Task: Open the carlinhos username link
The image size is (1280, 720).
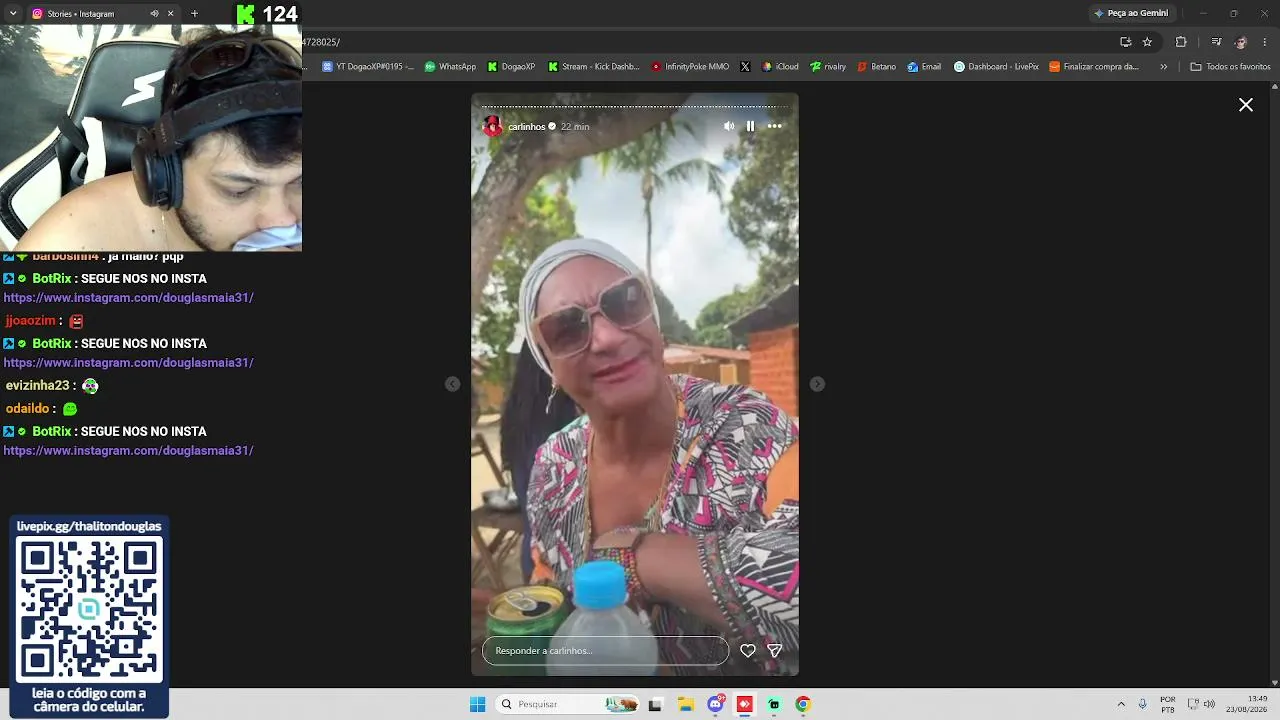Action: [x=526, y=127]
